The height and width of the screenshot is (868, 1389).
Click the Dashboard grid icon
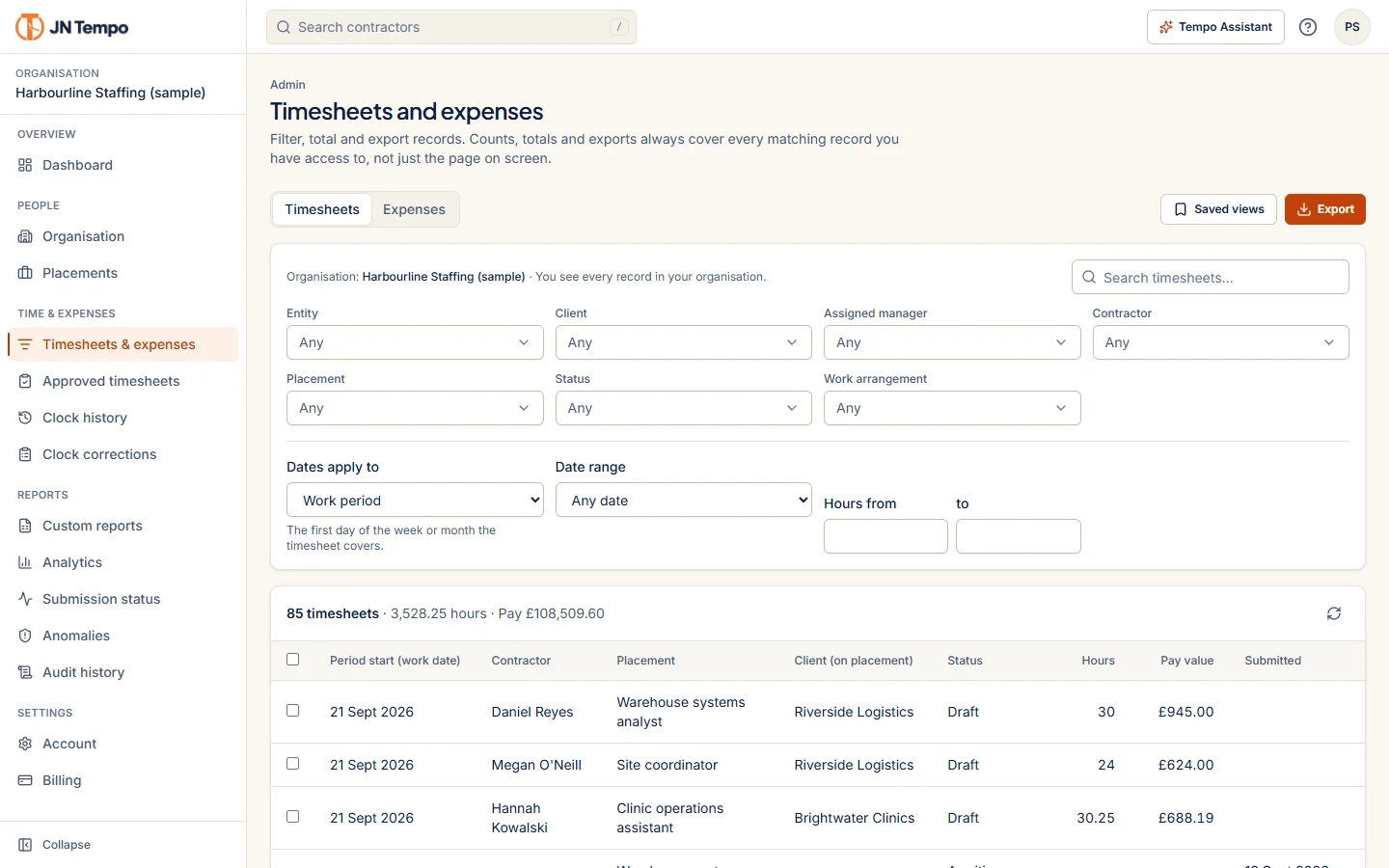[25, 165]
